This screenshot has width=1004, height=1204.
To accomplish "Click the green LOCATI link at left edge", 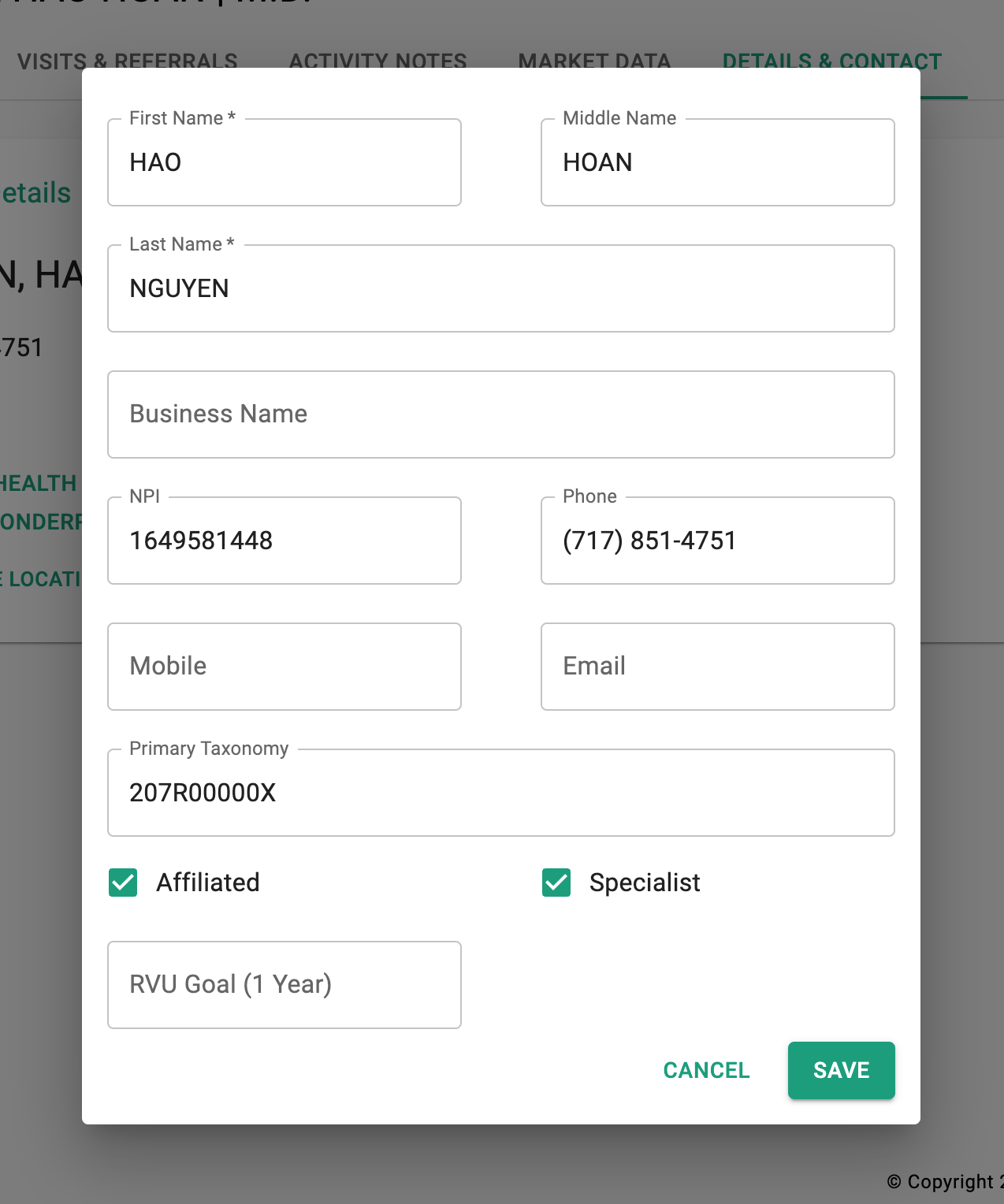I will (40, 579).
